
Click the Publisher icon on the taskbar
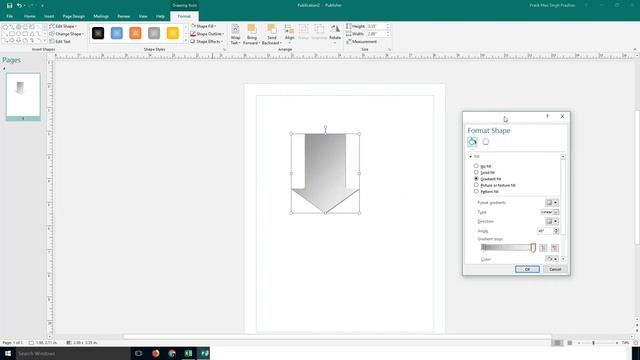click(x=204, y=353)
